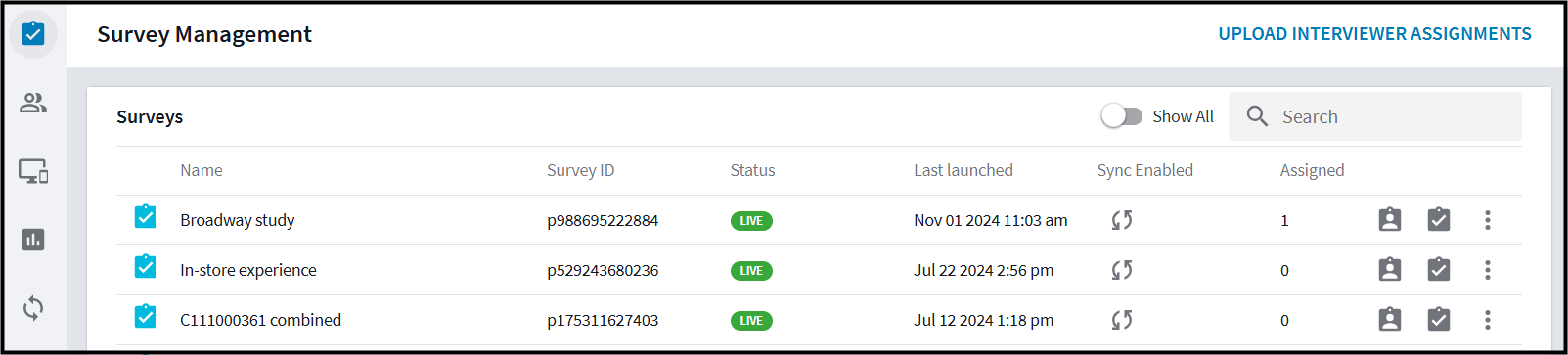Click the Broadway study survey clipboard icon
This screenshot has height=355, width=1568.
click(x=145, y=216)
